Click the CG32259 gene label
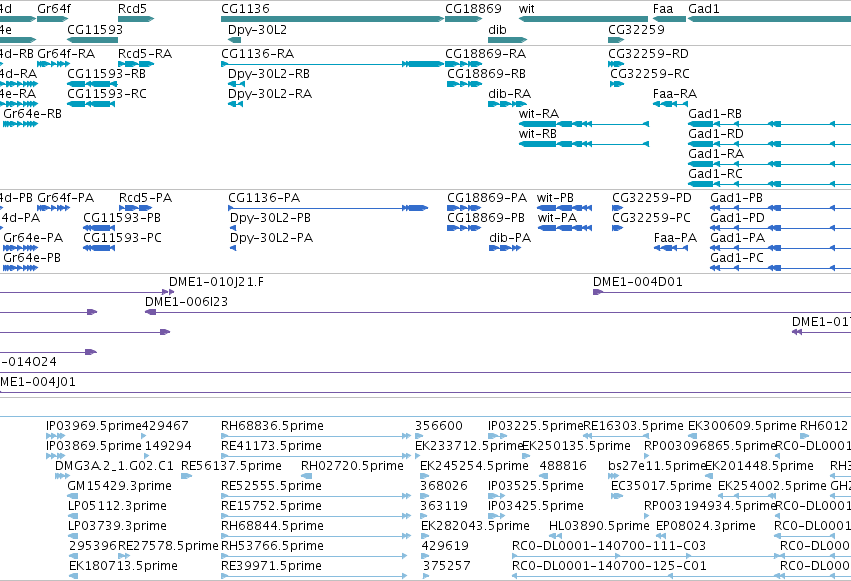 (636, 29)
